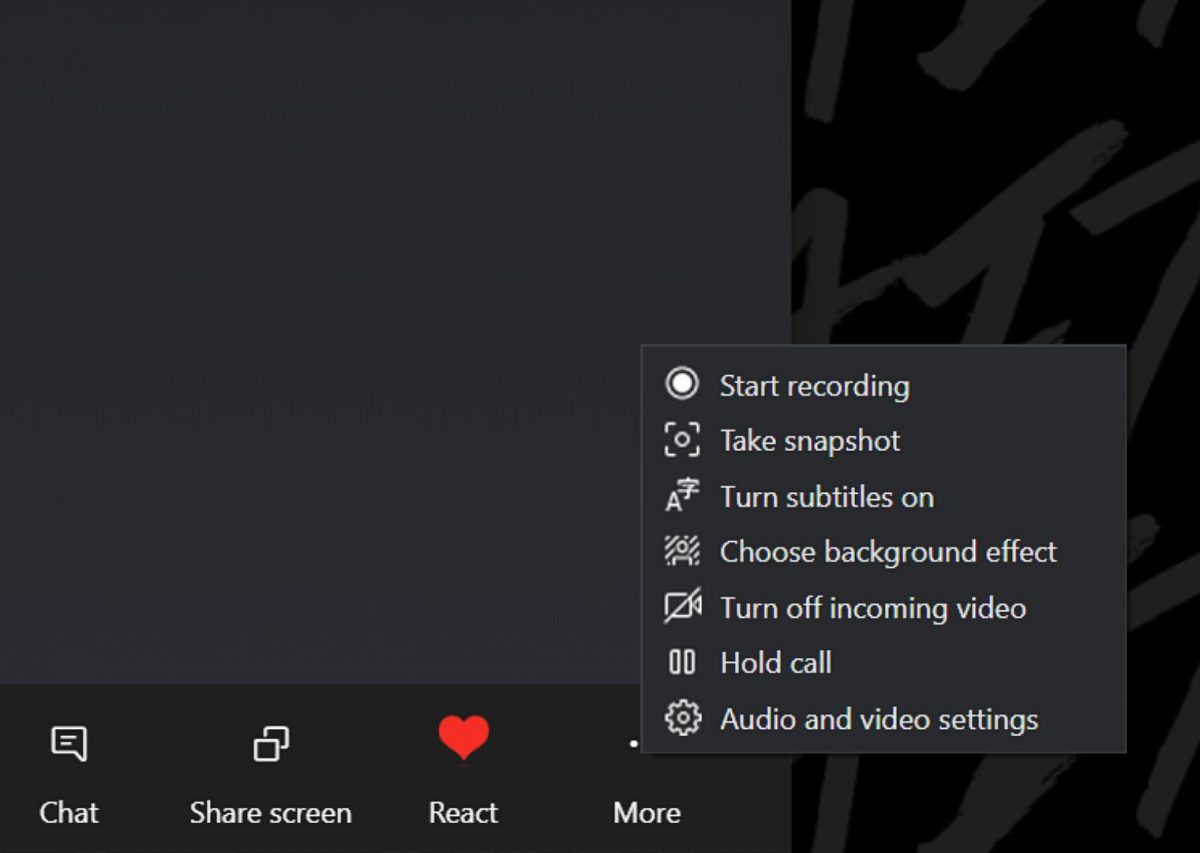Click the subtitles translation icon
This screenshot has height=853, width=1200.
[x=682, y=496]
